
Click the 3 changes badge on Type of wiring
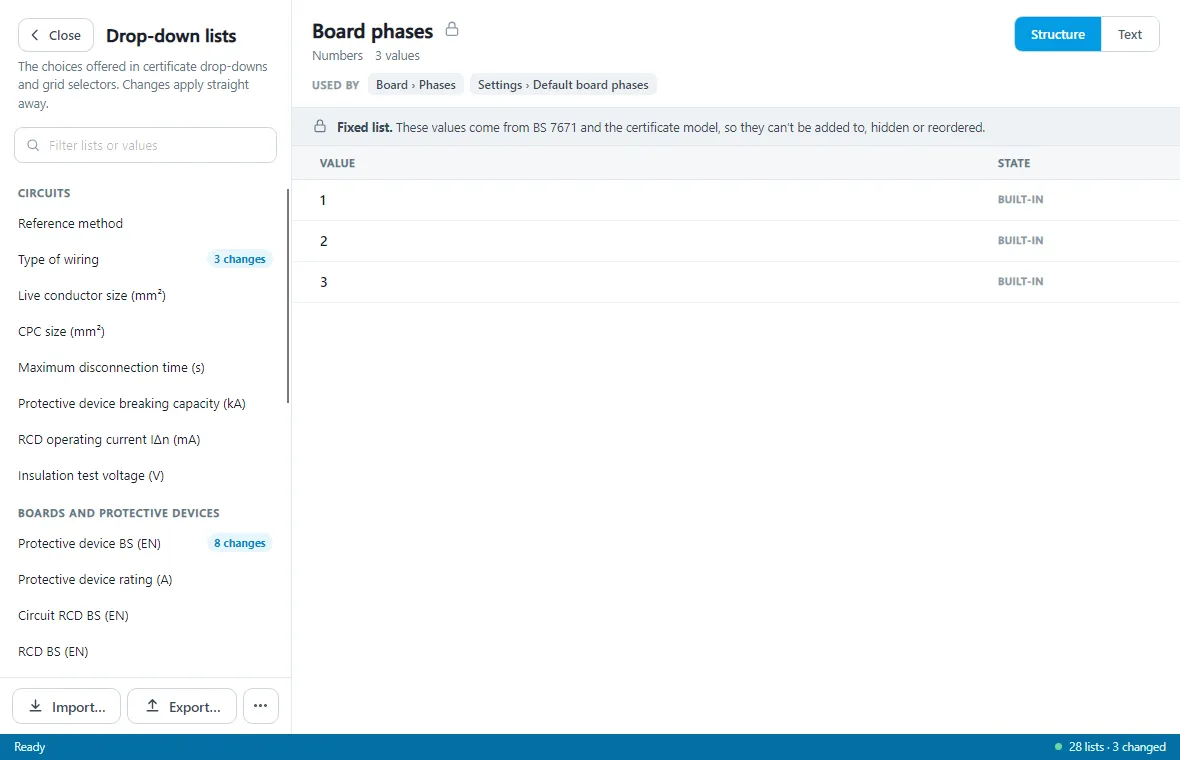(x=239, y=259)
